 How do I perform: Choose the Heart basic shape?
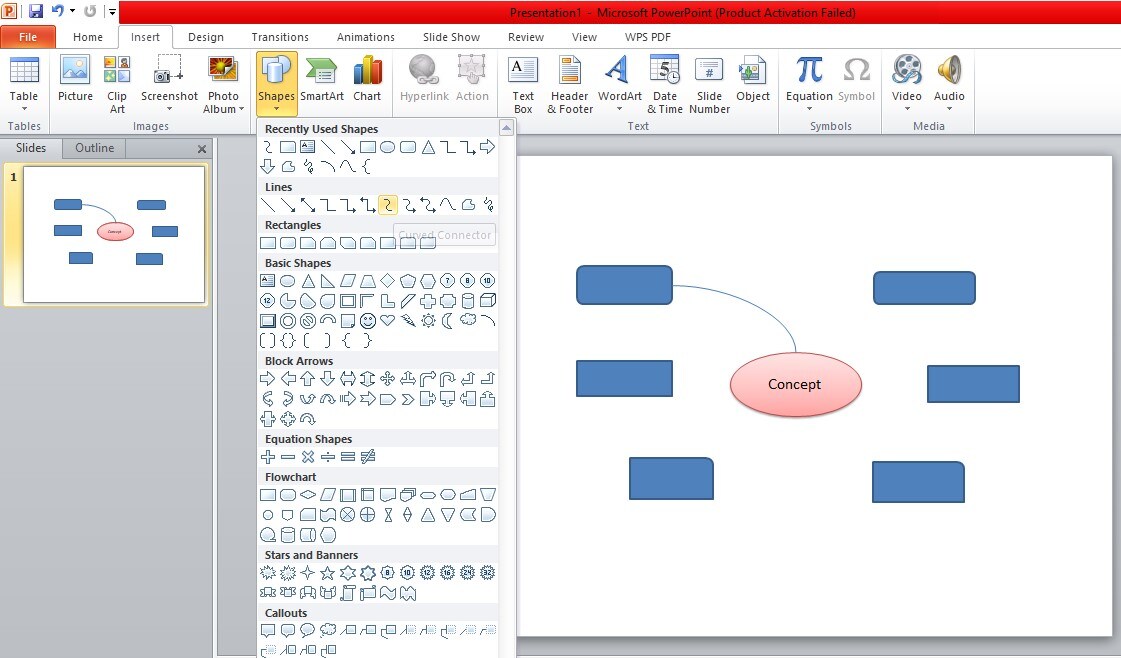coord(387,321)
